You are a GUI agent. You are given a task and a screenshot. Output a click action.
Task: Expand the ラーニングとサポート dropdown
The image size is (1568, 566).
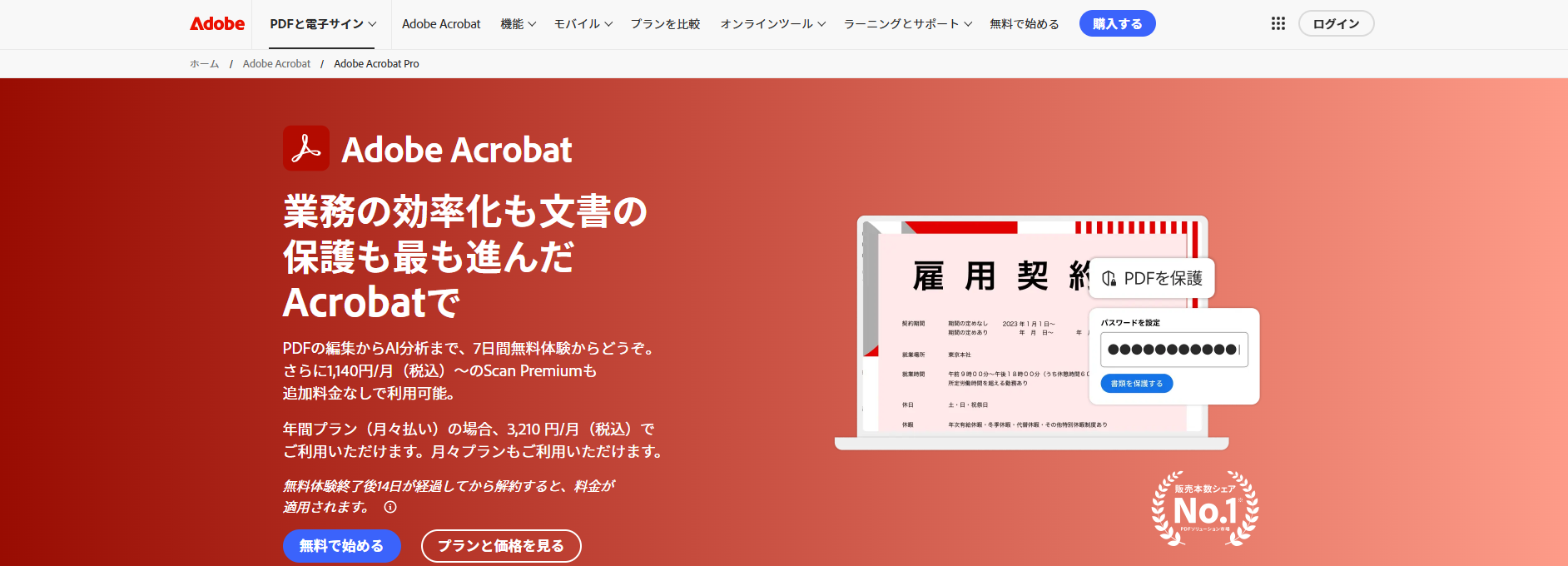point(908,23)
